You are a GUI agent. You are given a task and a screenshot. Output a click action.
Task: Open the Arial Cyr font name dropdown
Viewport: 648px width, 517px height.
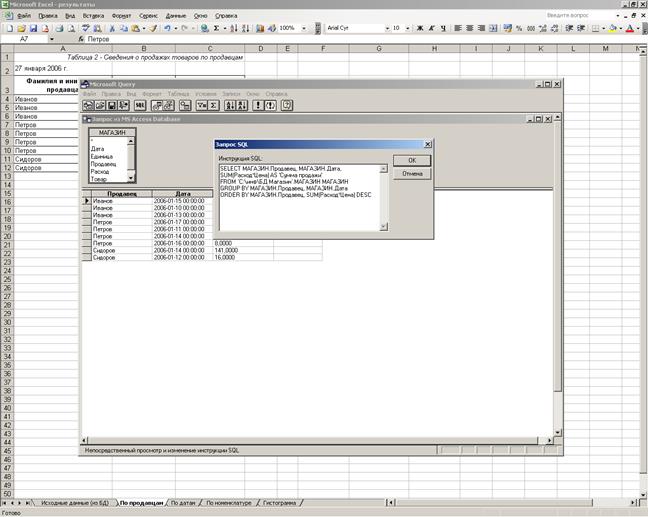[388, 28]
